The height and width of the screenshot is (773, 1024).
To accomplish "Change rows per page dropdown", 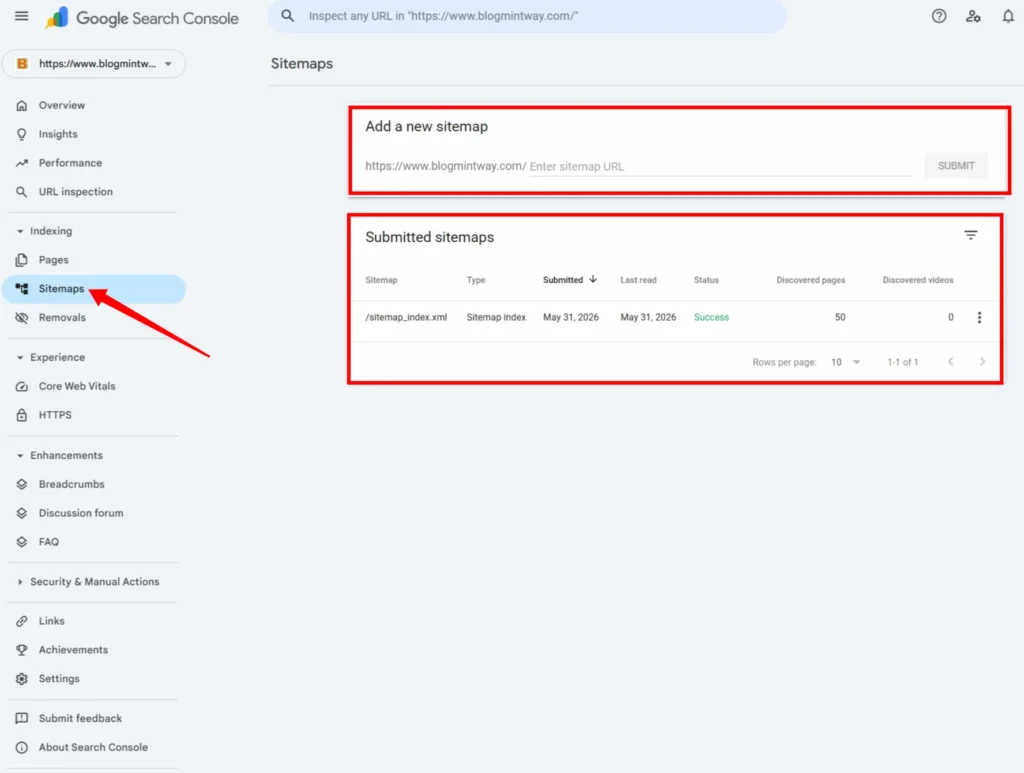I will click(x=846, y=362).
